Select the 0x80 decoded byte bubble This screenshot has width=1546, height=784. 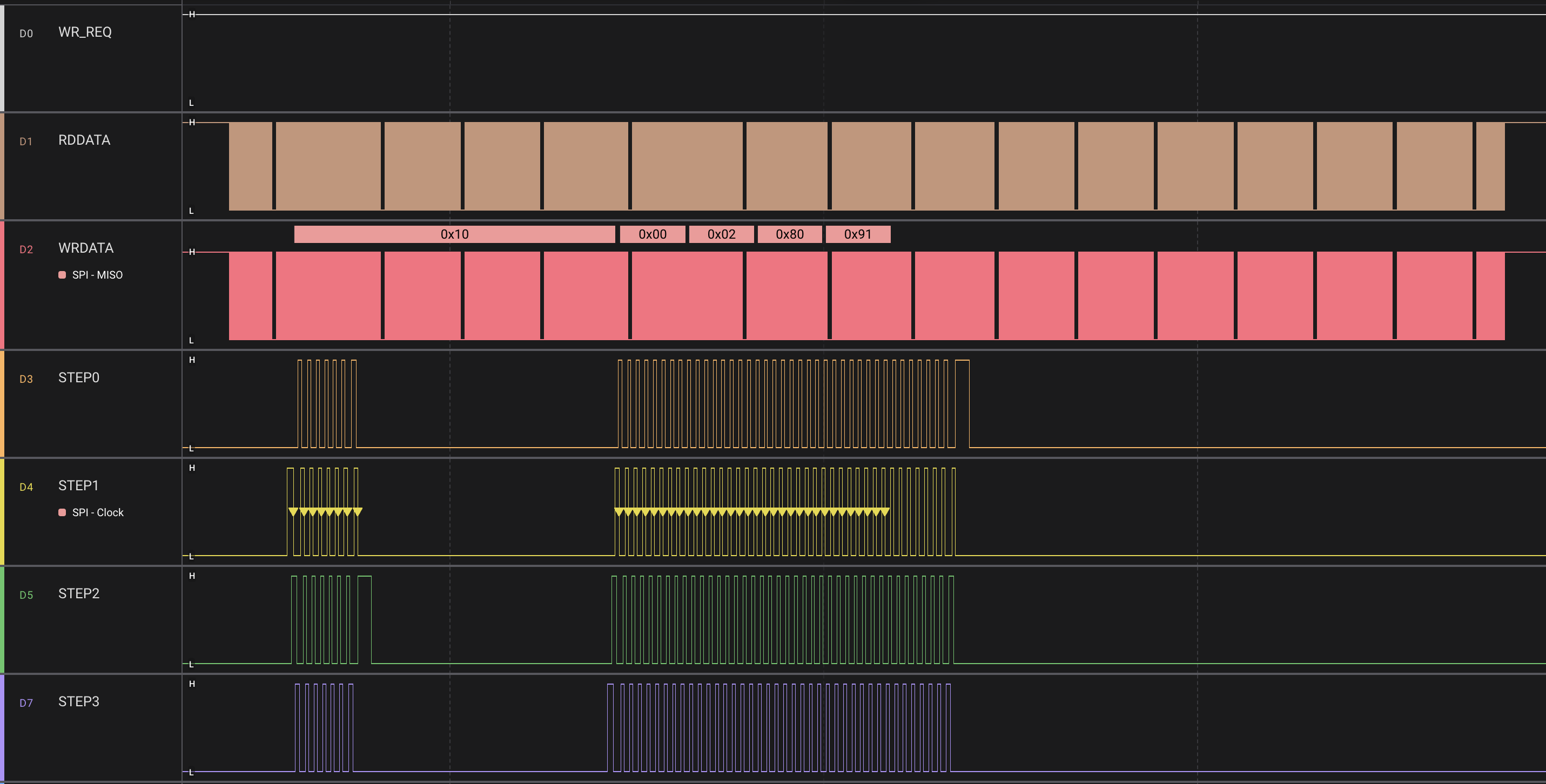pos(790,234)
